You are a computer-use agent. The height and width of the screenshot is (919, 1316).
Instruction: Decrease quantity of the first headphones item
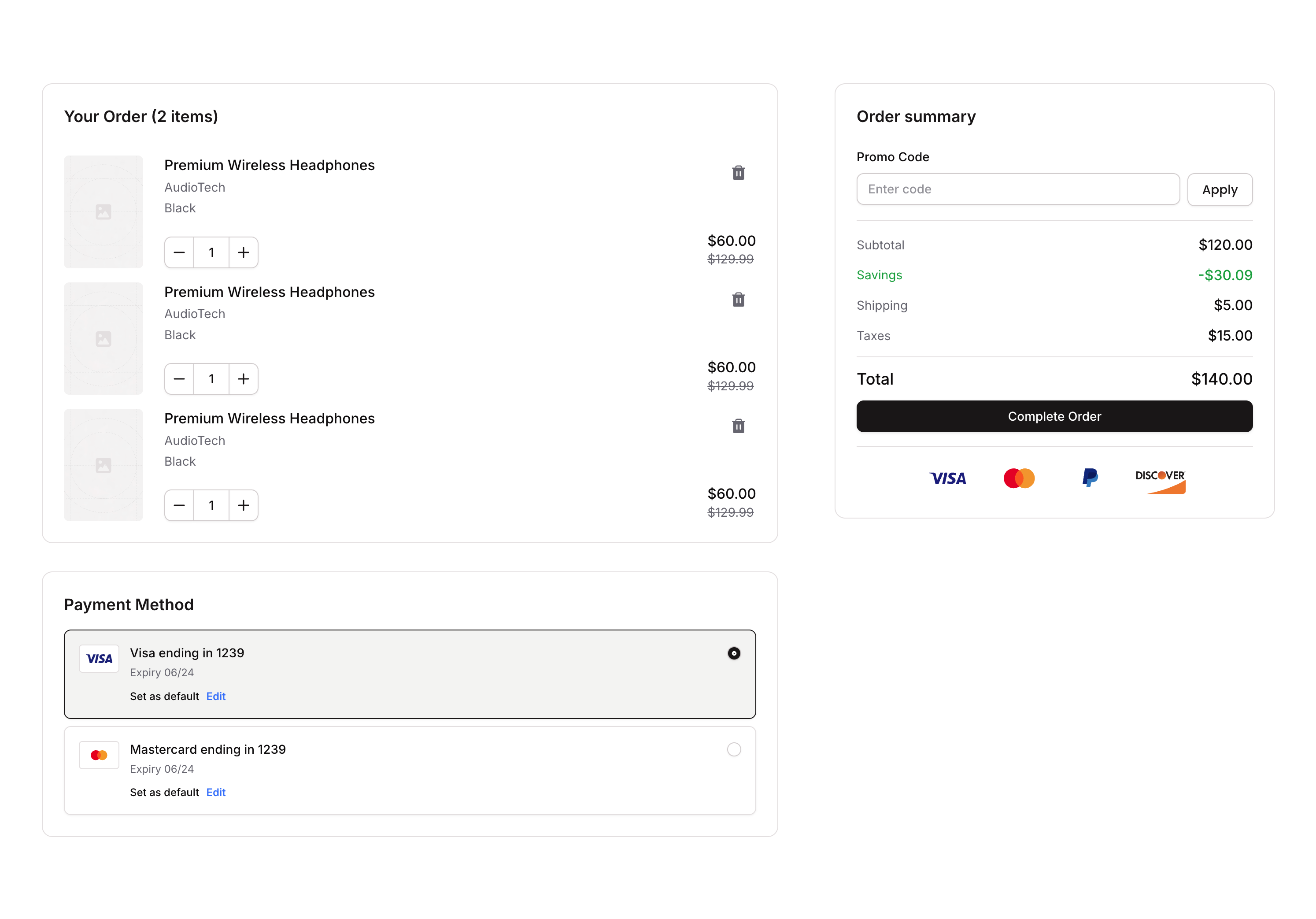[179, 252]
